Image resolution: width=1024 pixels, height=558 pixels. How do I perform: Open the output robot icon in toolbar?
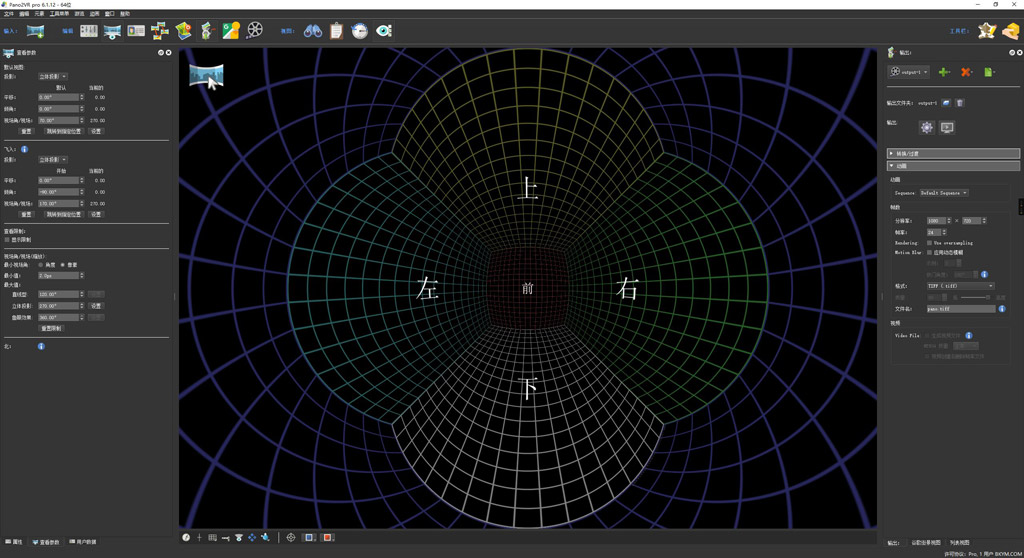coord(207,31)
